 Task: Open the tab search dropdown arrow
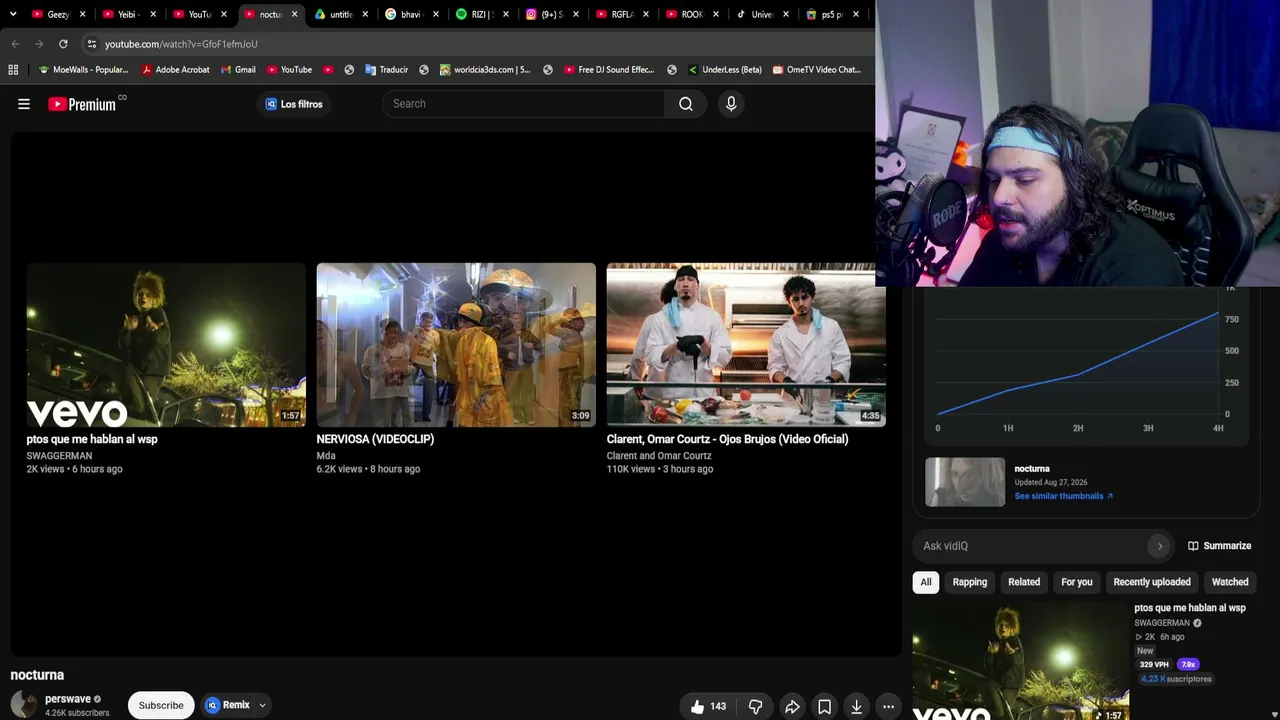coord(13,14)
